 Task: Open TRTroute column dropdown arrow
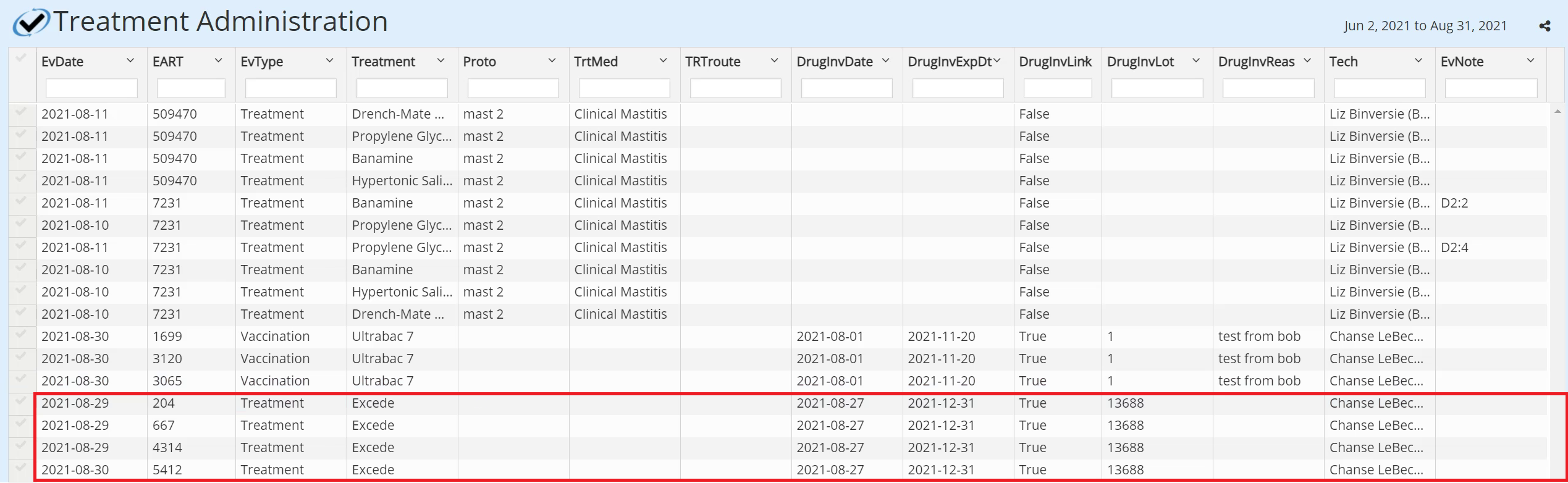[x=774, y=61]
